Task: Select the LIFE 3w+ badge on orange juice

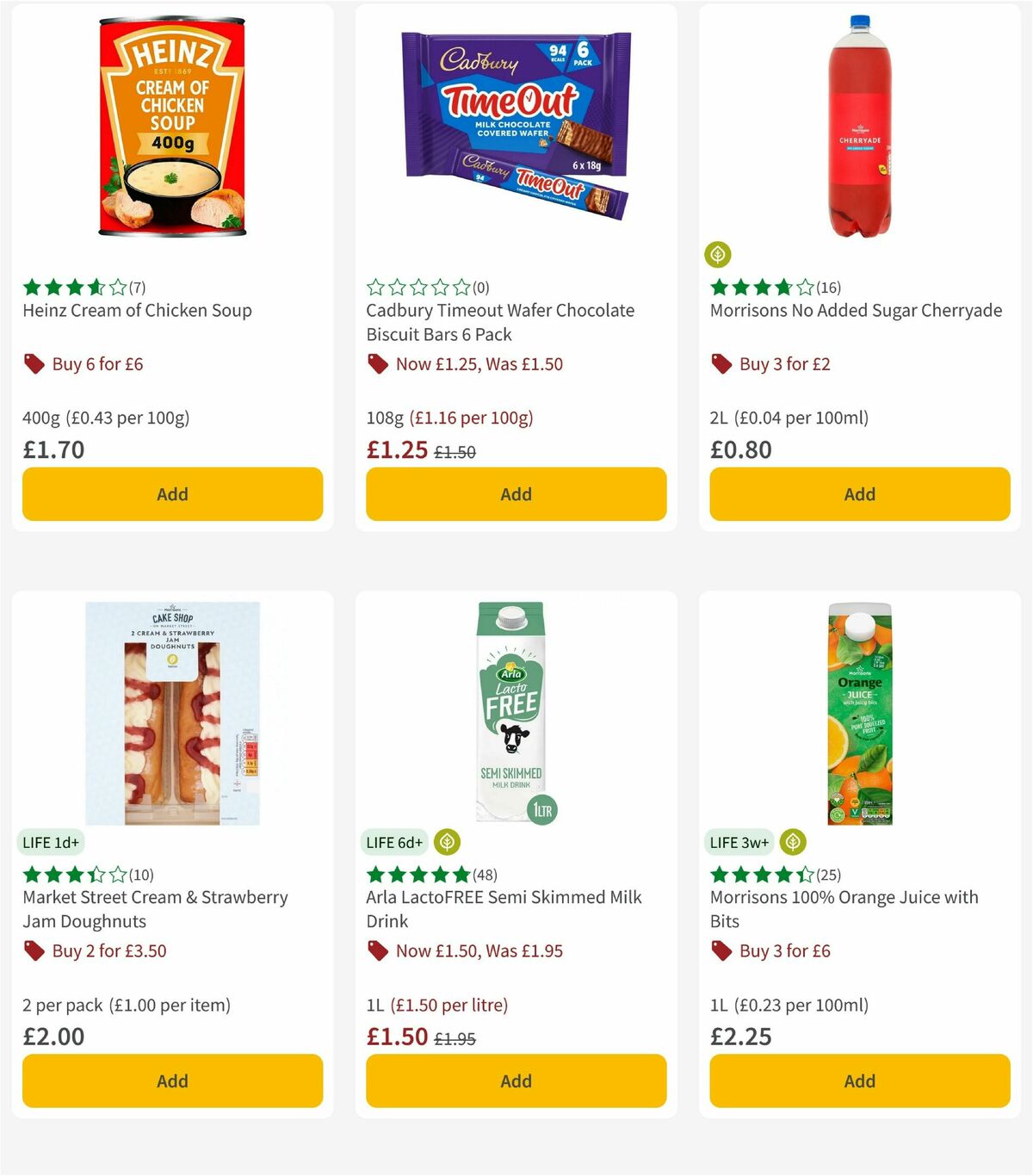Action: click(x=739, y=842)
